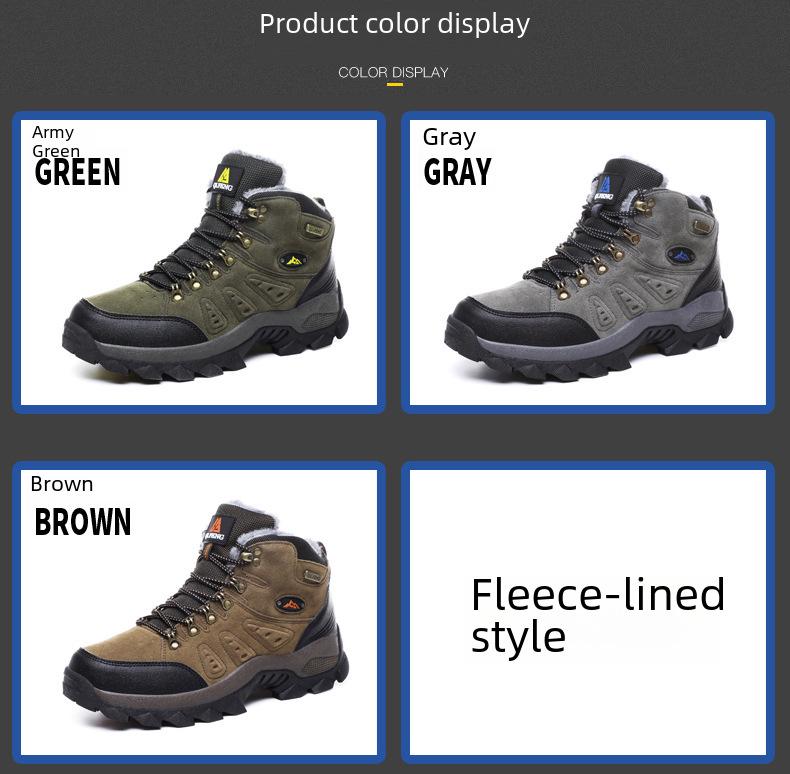Click the yellow tongue logo on green boot
The image size is (790, 774).
(x=223, y=177)
